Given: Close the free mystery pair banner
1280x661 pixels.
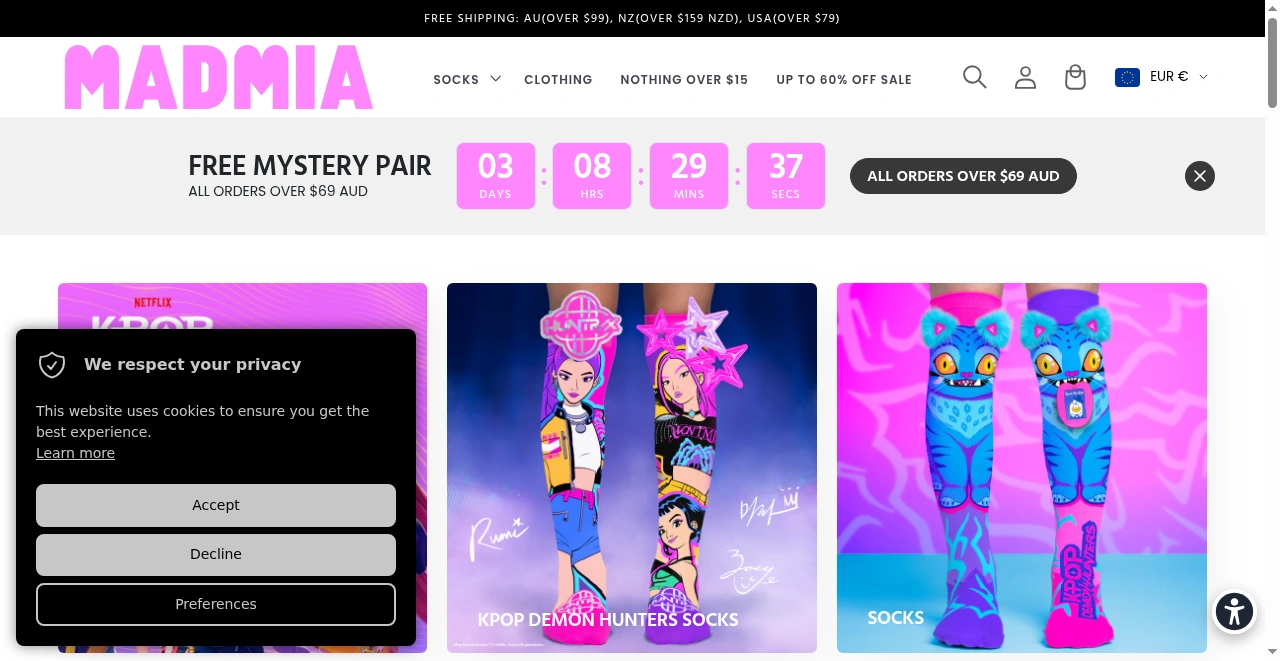Looking at the screenshot, I should tap(1200, 176).
